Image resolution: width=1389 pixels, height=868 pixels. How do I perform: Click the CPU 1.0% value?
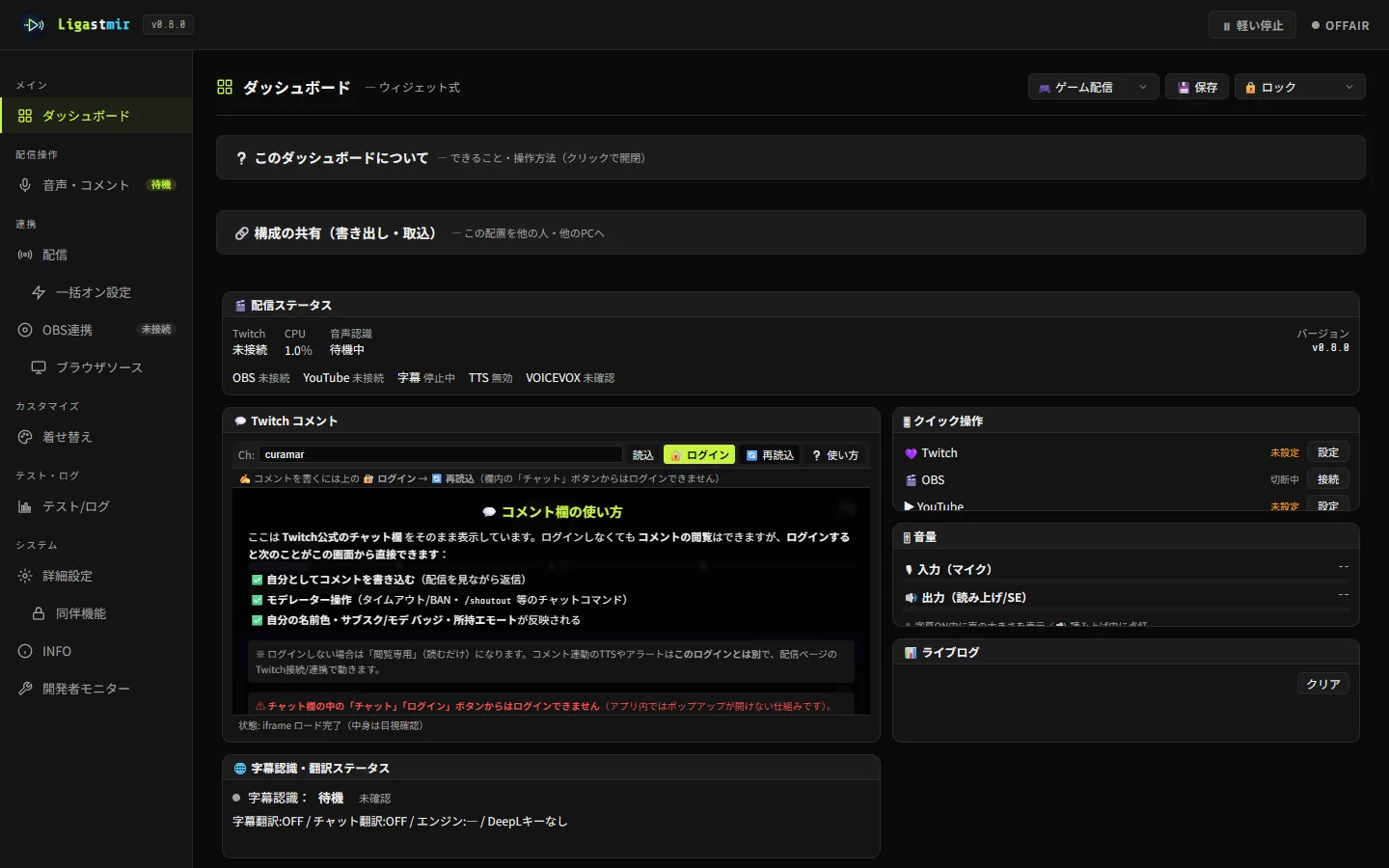point(298,350)
